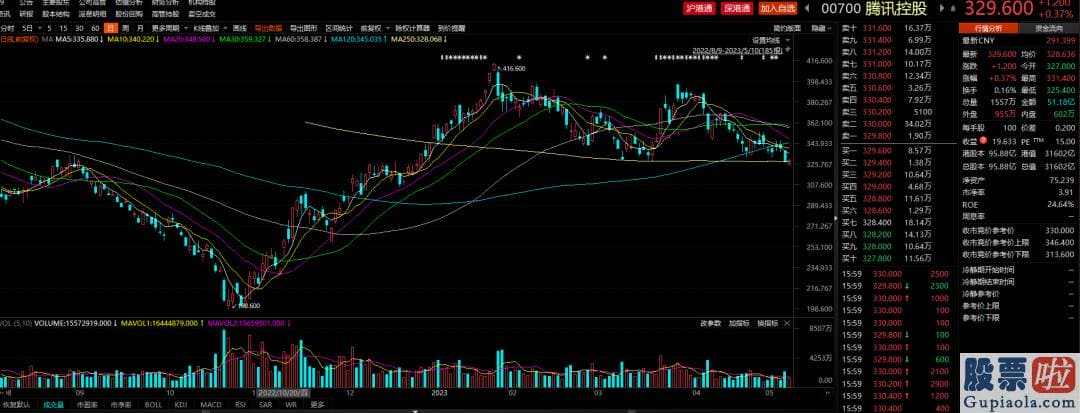Open the 更多 more indicators tab
This screenshot has width=1080, height=413.
pyautogui.click(x=317, y=405)
